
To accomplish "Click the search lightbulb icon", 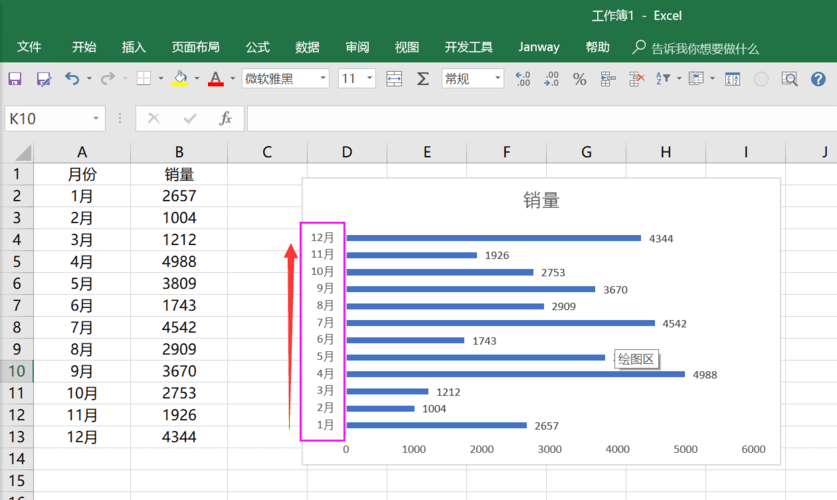I will 638,47.
